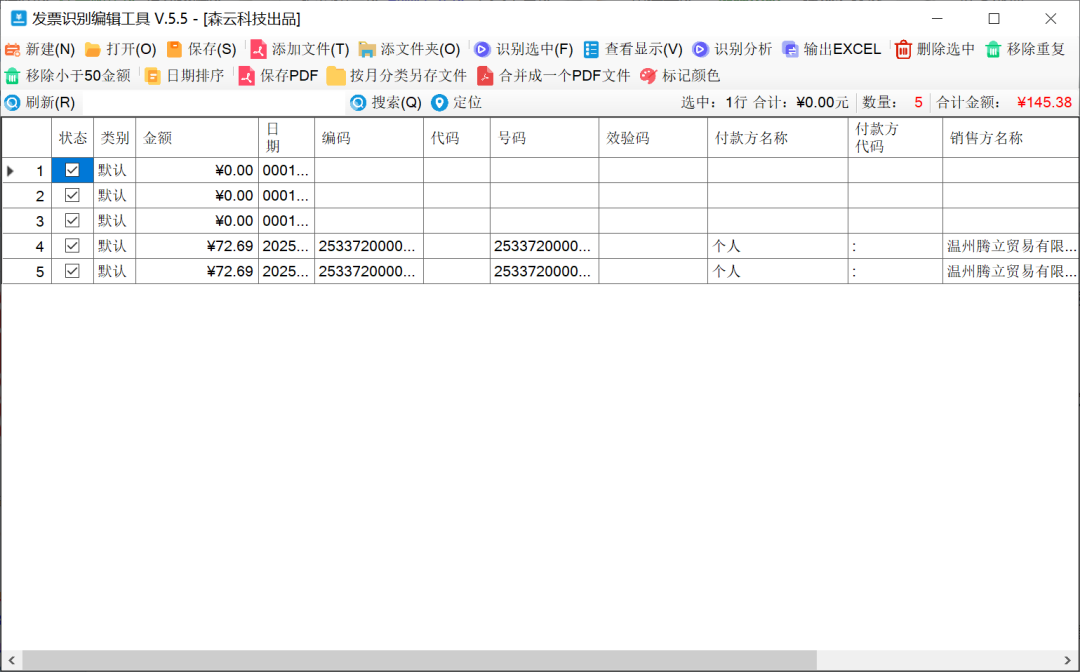
Task: Click the horizontal scrollbar at the bottom
Action: point(420,660)
